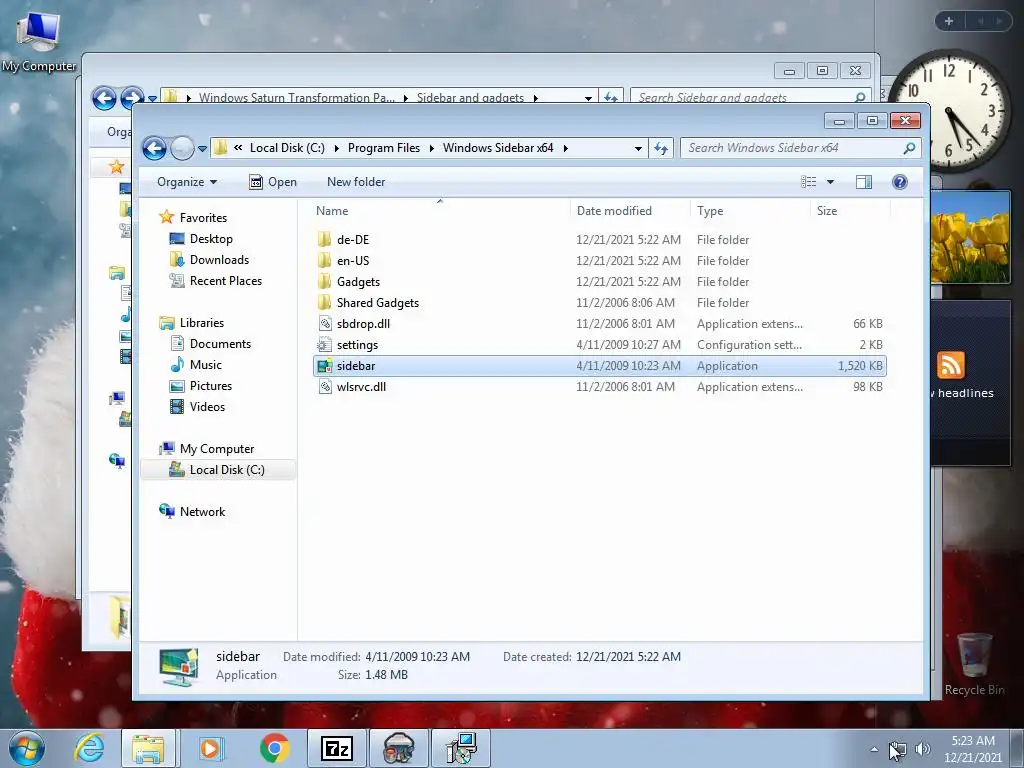Open the Organize menu
The width and height of the screenshot is (1024, 768).
pyautogui.click(x=187, y=182)
